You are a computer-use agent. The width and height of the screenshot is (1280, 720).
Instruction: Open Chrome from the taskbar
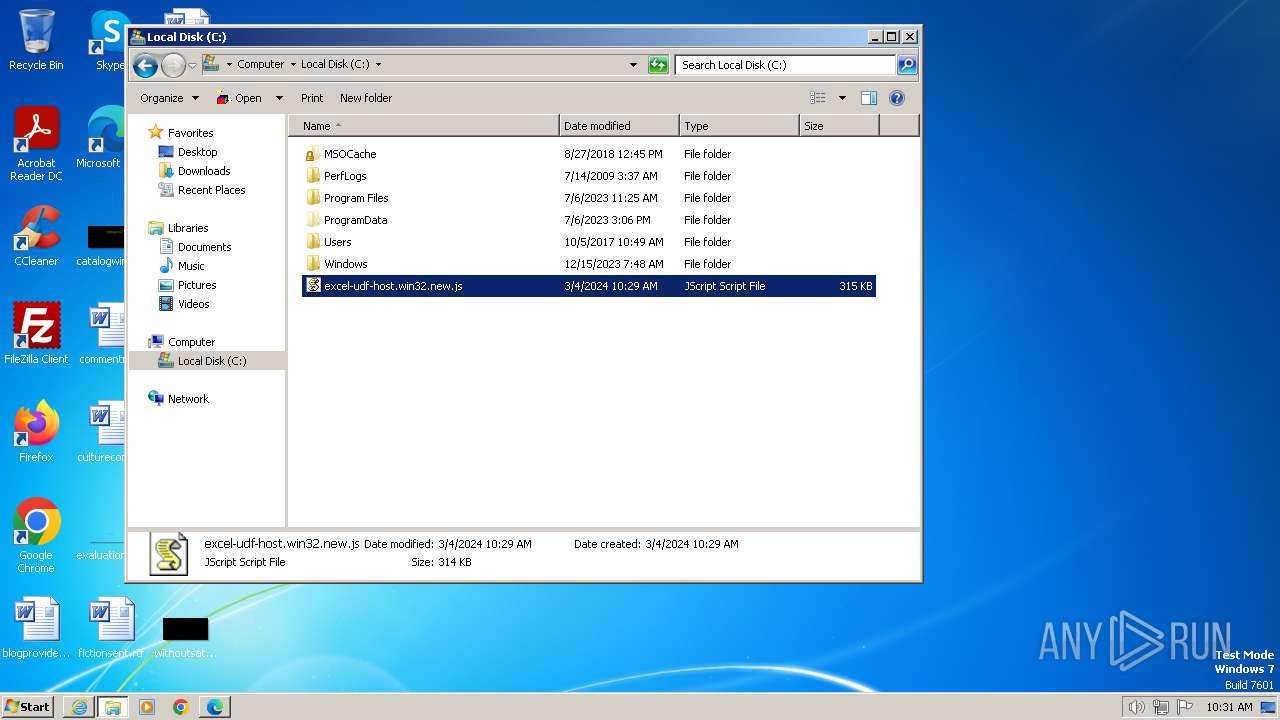click(x=181, y=707)
